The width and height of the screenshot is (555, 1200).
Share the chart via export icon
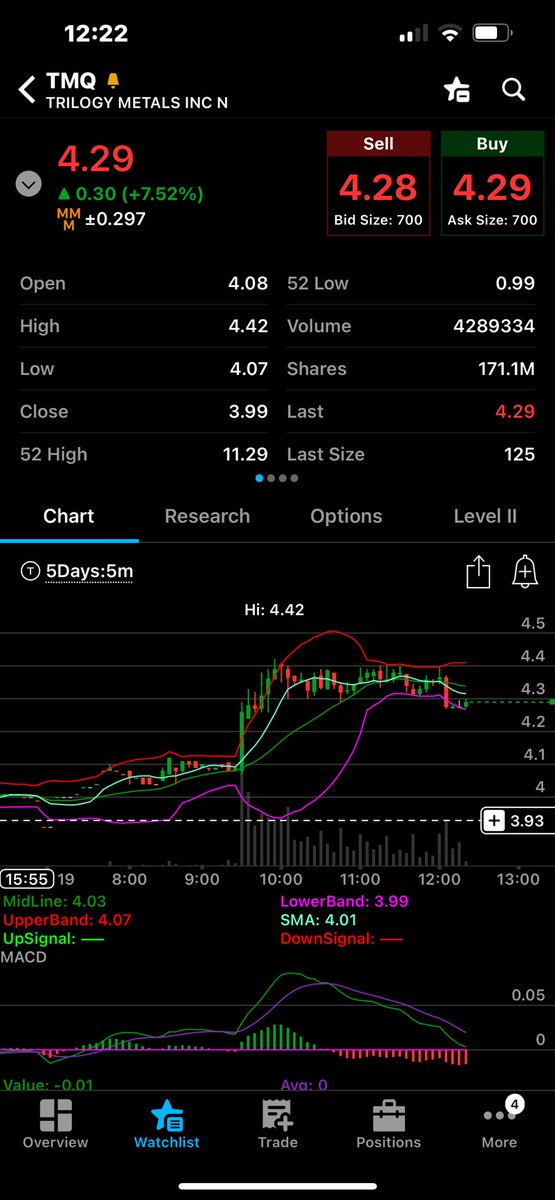coord(478,572)
